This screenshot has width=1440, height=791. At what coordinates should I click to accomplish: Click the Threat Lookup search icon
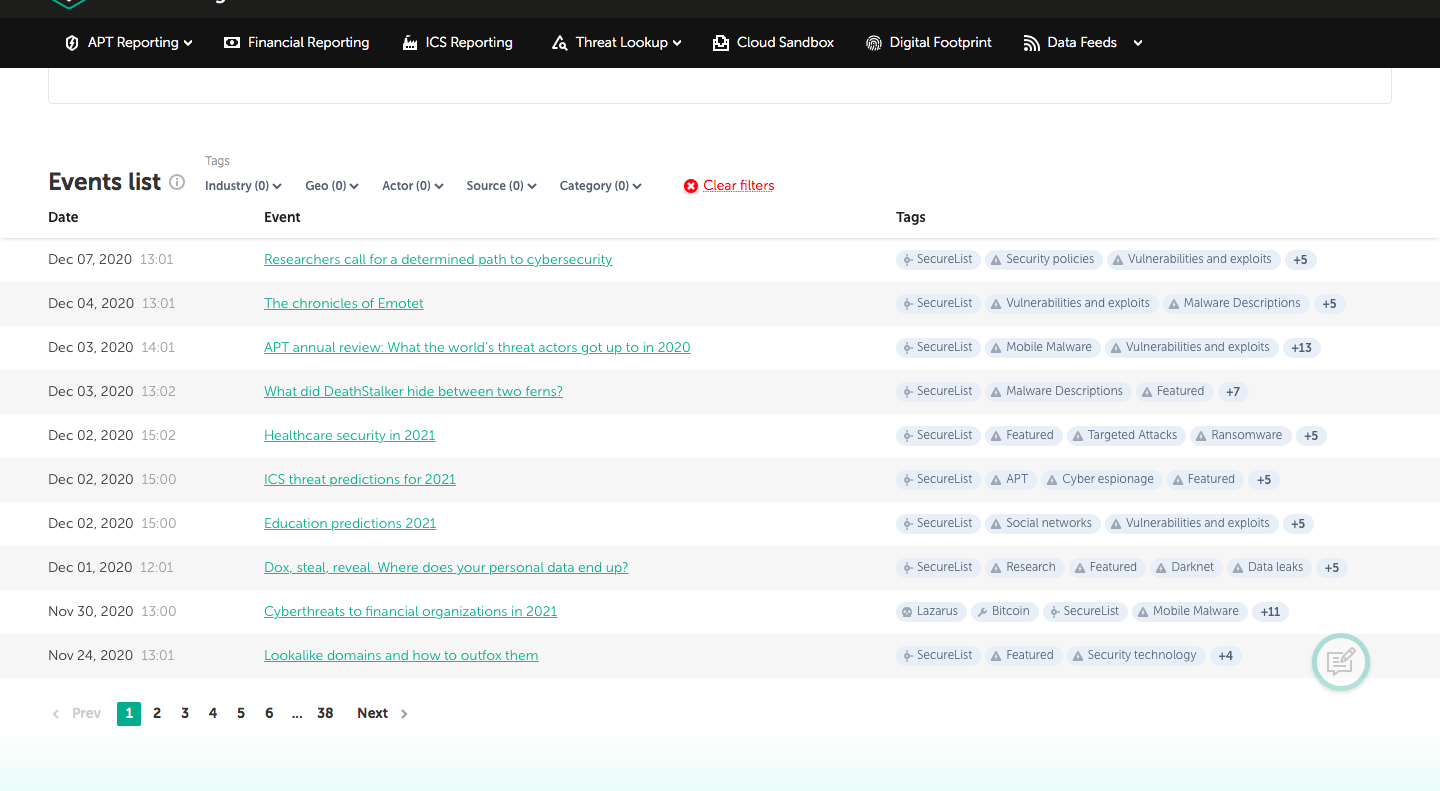tap(560, 43)
